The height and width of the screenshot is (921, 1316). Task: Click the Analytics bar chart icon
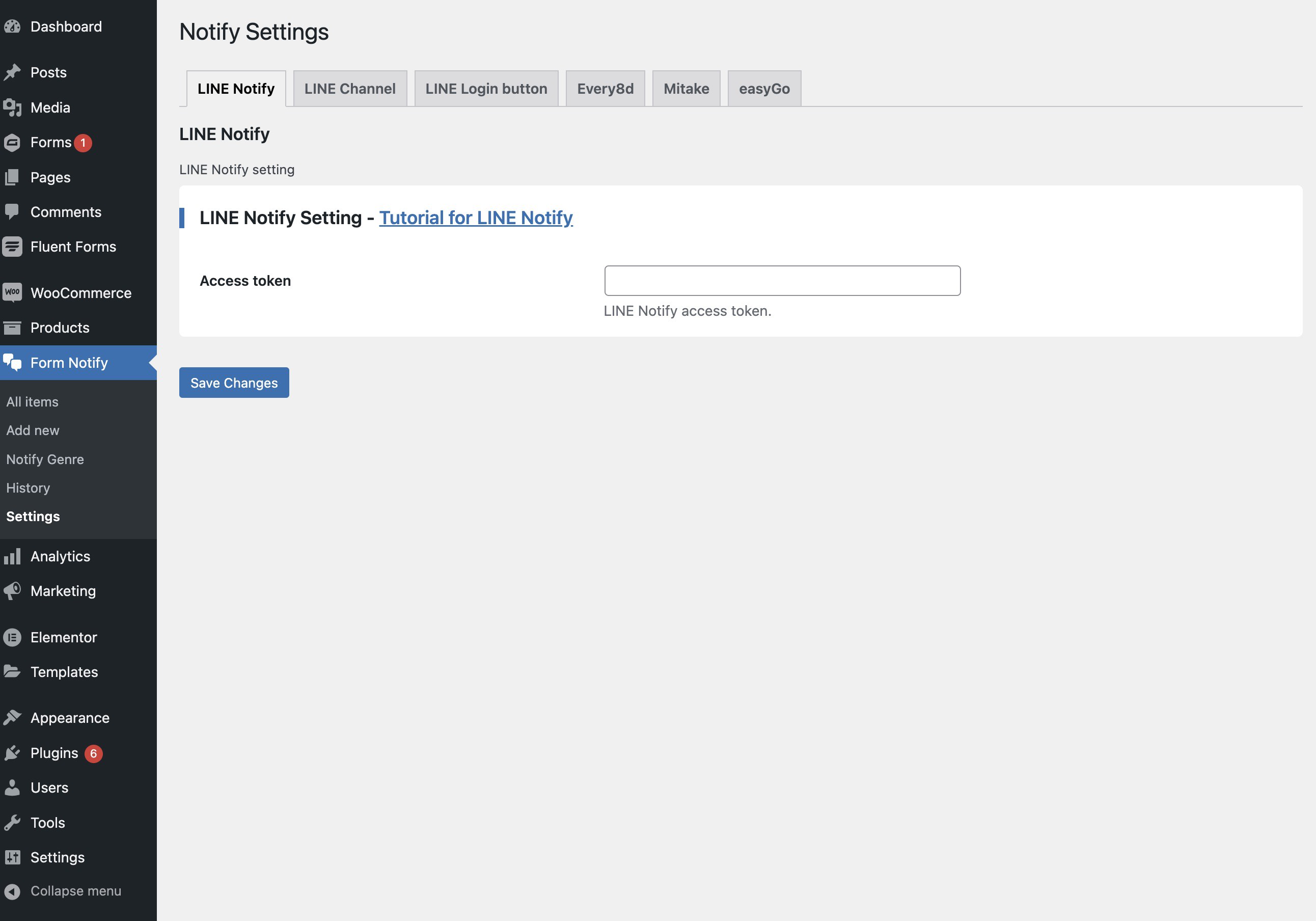12,556
